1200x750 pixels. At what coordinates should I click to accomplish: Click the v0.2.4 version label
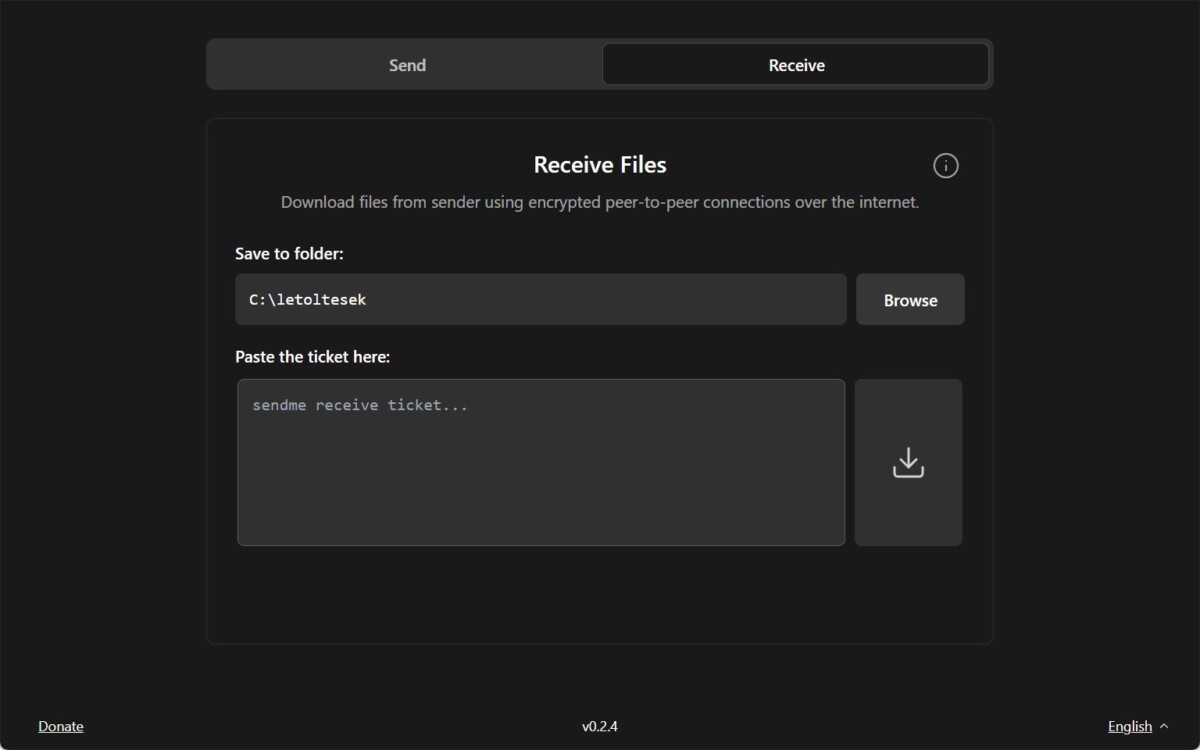point(600,726)
